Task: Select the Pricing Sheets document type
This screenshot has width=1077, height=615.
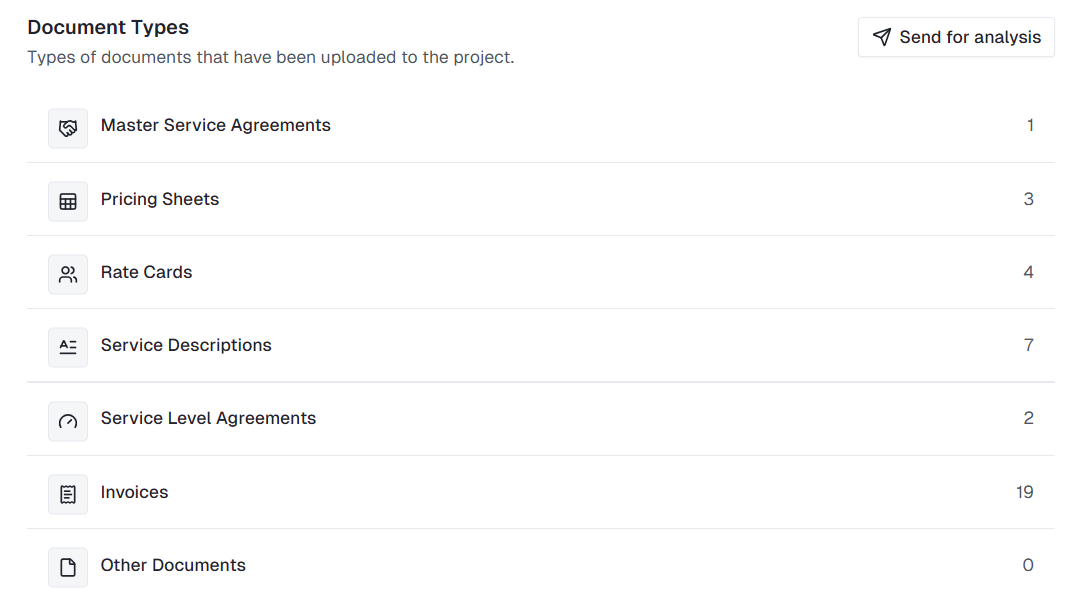Action: pos(160,199)
